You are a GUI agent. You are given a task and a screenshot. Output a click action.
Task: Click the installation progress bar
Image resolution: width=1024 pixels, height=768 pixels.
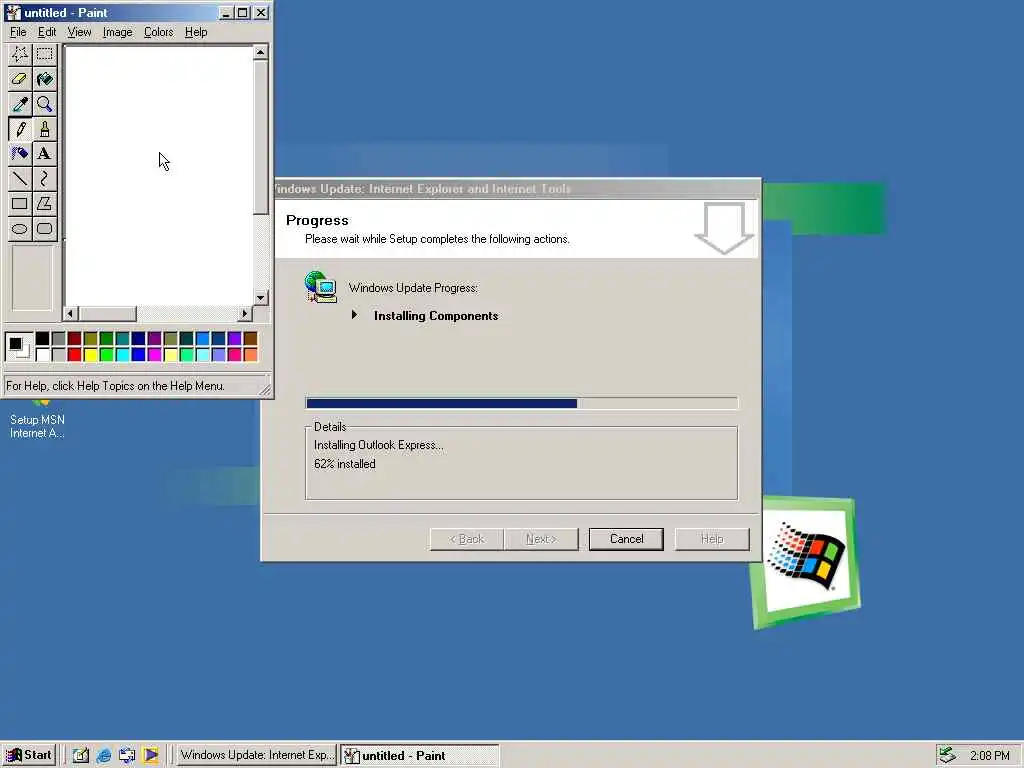pos(522,403)
